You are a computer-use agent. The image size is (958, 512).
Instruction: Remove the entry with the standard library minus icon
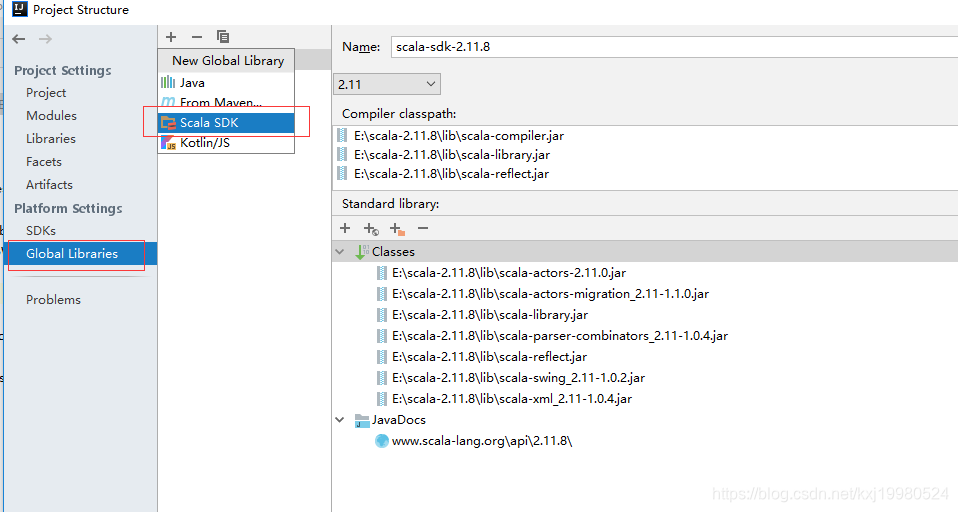pos(423,229)
